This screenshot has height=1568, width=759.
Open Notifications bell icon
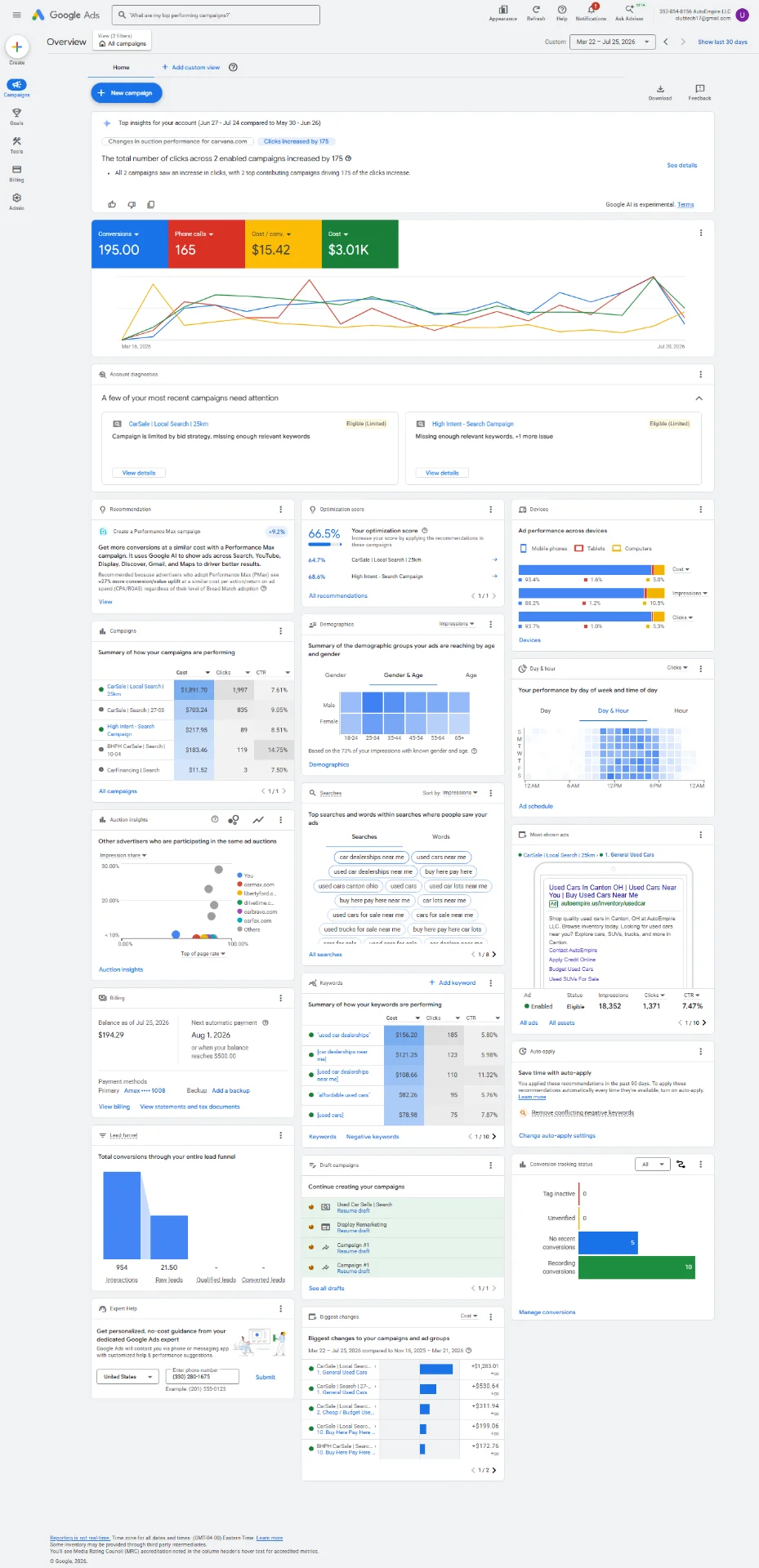[x=592, y=11]
